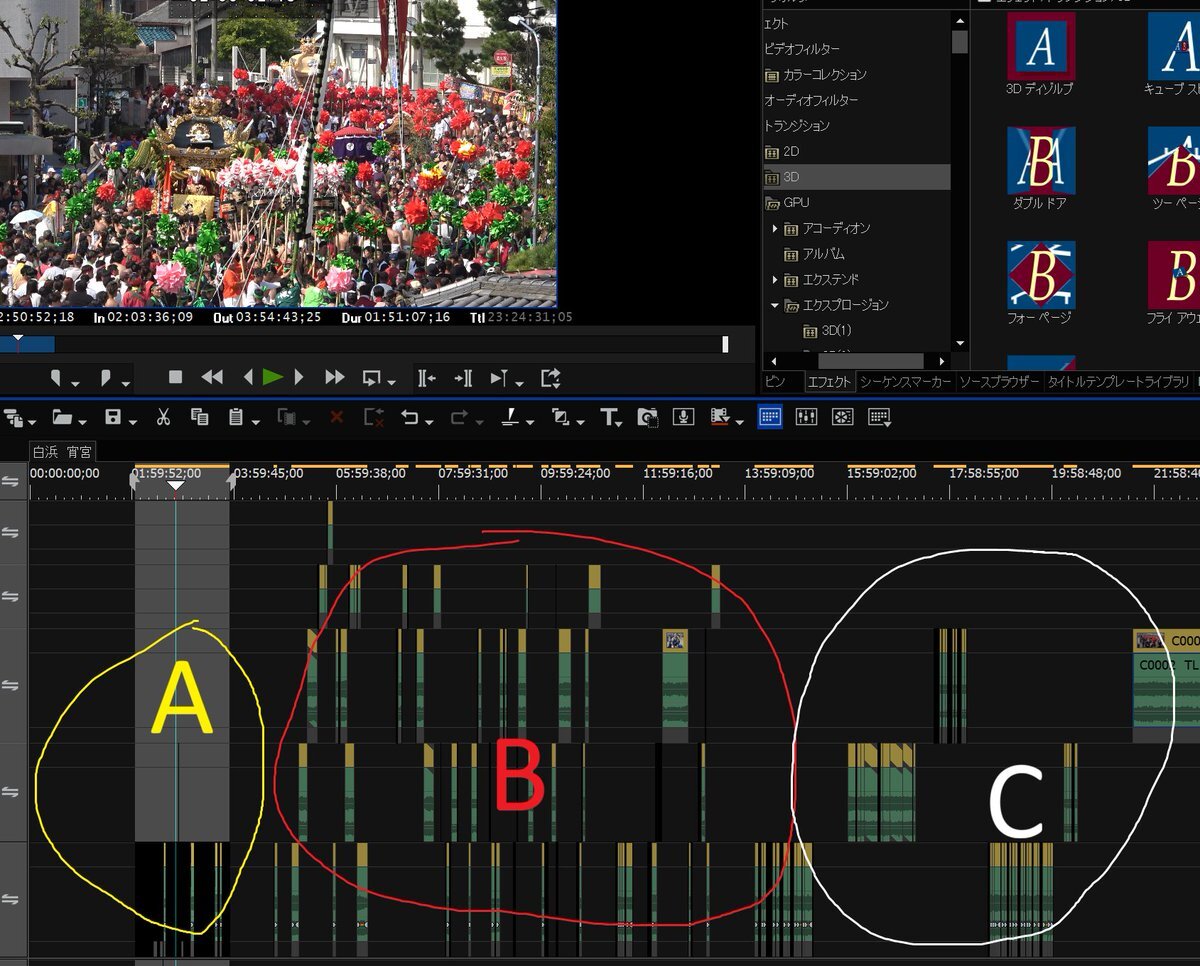Select the GPU folder in effect tree
The width and height of the screenshot is (1200, 966).
(787, 203)
